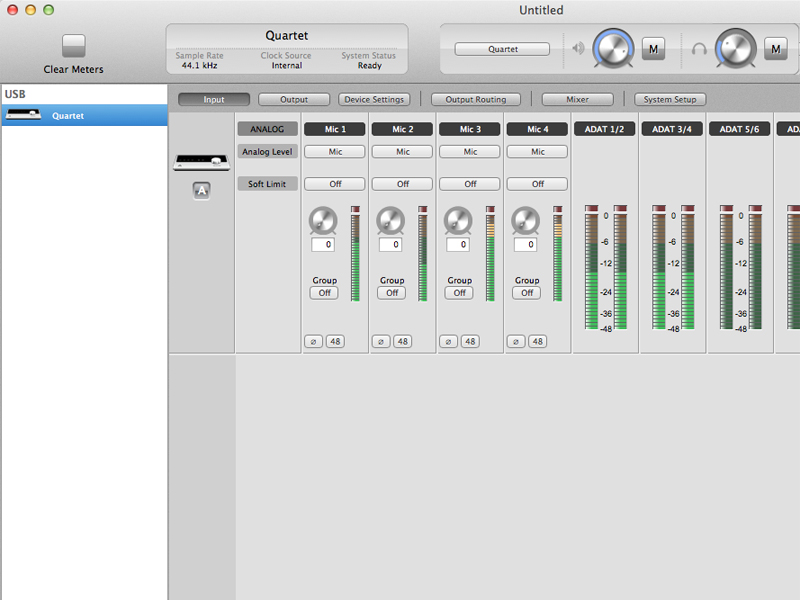Image resolution: width=800 pixels, height=600 pixels.
Task: Open Mic 3 Group dropdown
Action: click(x=459, y=293)
